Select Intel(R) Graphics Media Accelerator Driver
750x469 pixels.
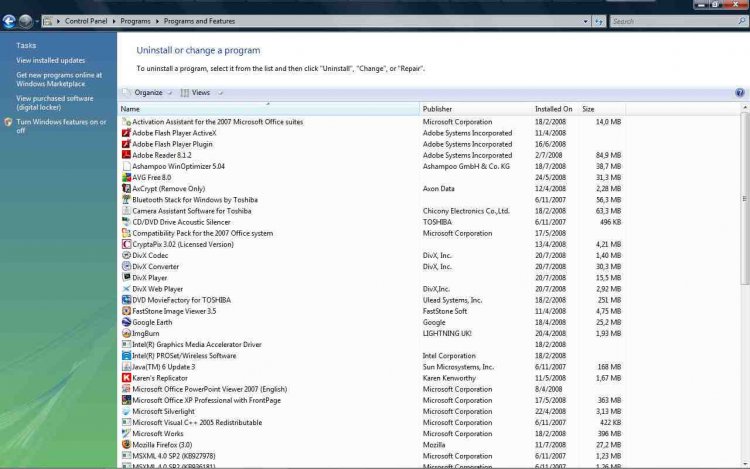coord(372,345)
